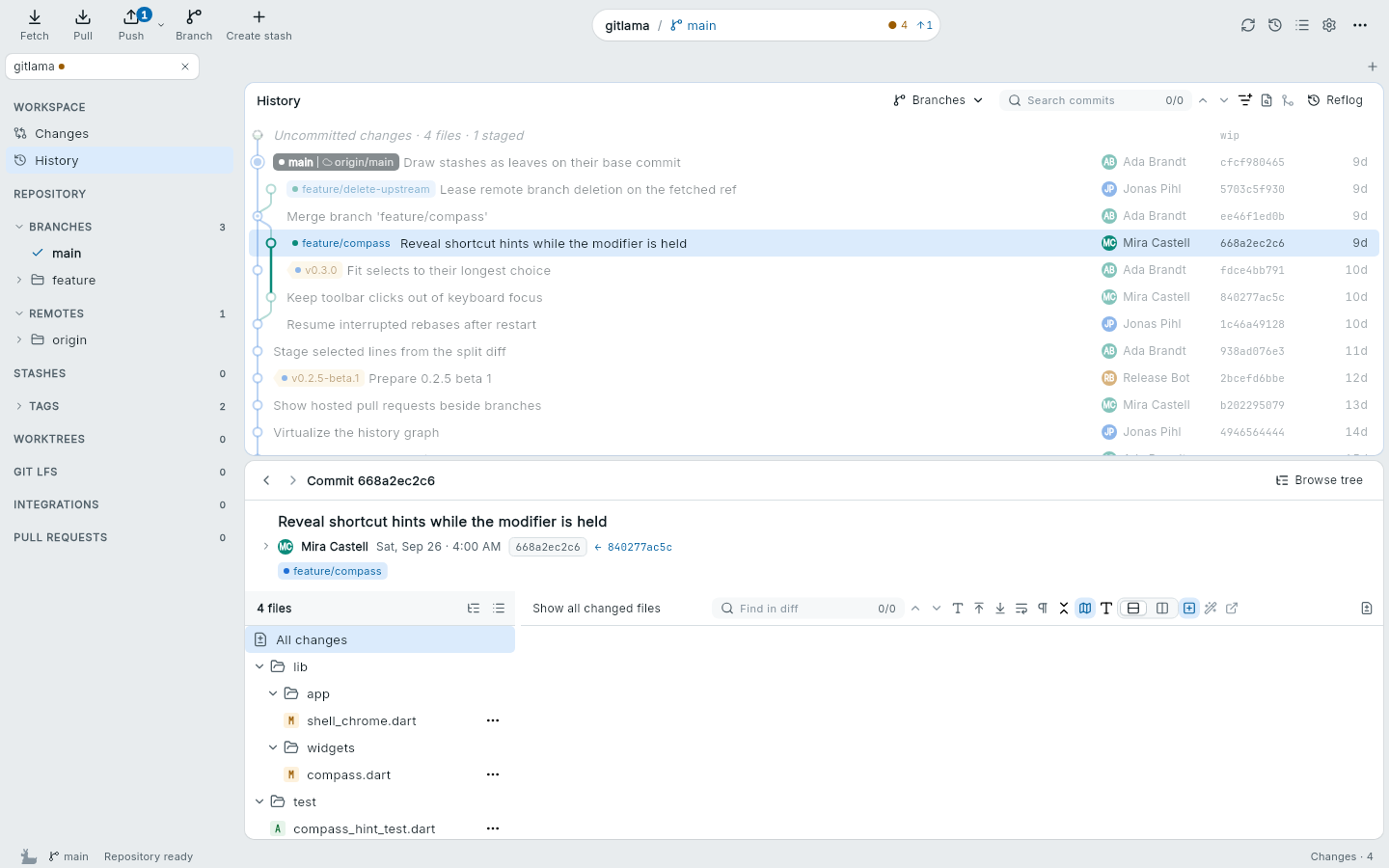Click the magic wand icon in diff toolbar
The height and width of the screenshot is (868, 1389).
1211,609
